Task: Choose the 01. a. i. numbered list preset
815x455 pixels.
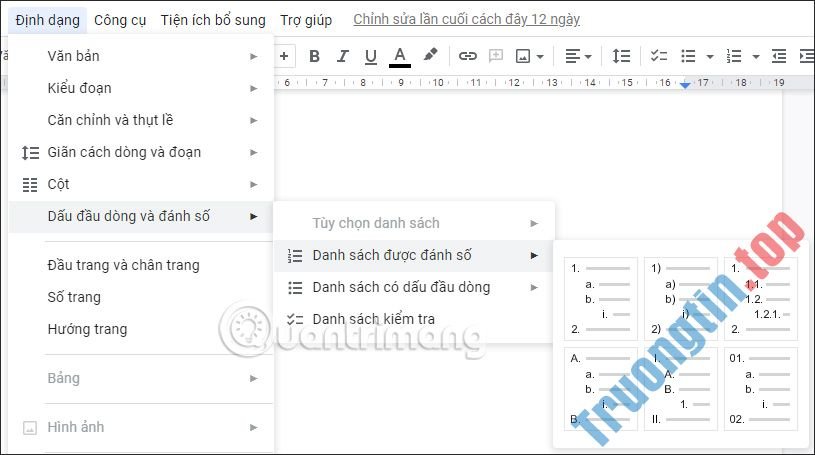Action: [x=761, y=389]
